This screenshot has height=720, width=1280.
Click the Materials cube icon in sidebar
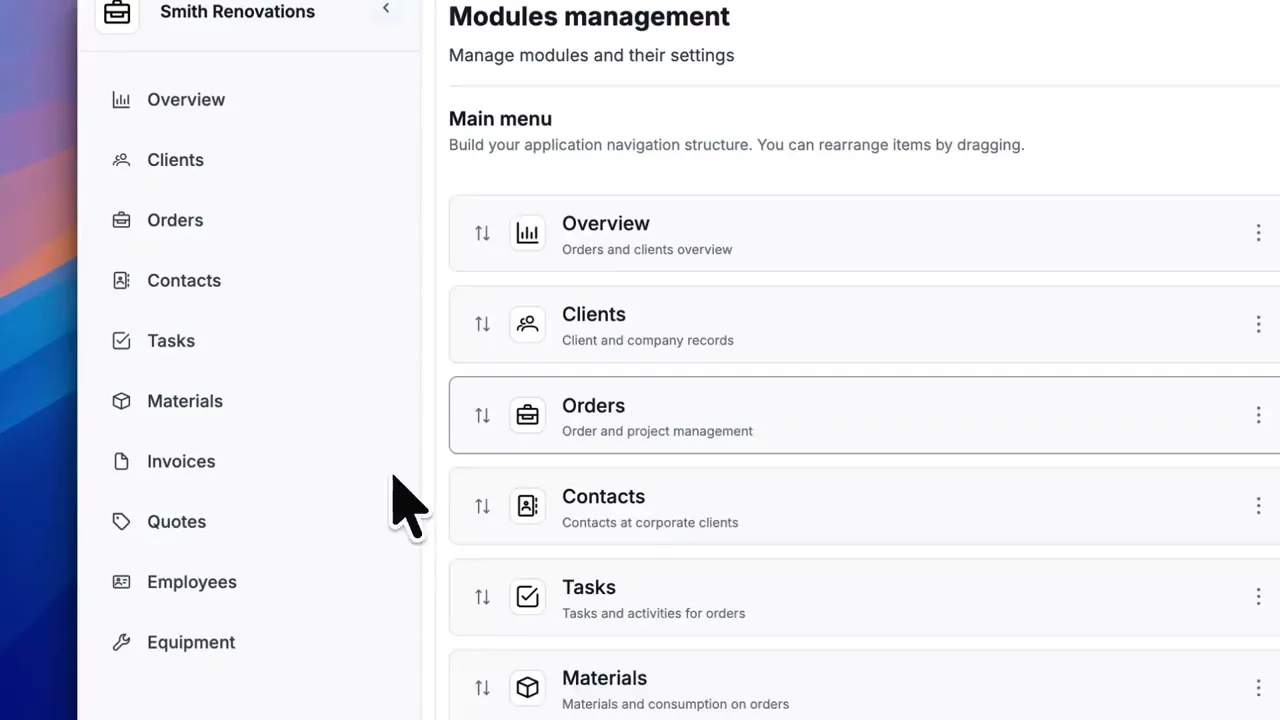pyautogui.click(x=121, y=401)
